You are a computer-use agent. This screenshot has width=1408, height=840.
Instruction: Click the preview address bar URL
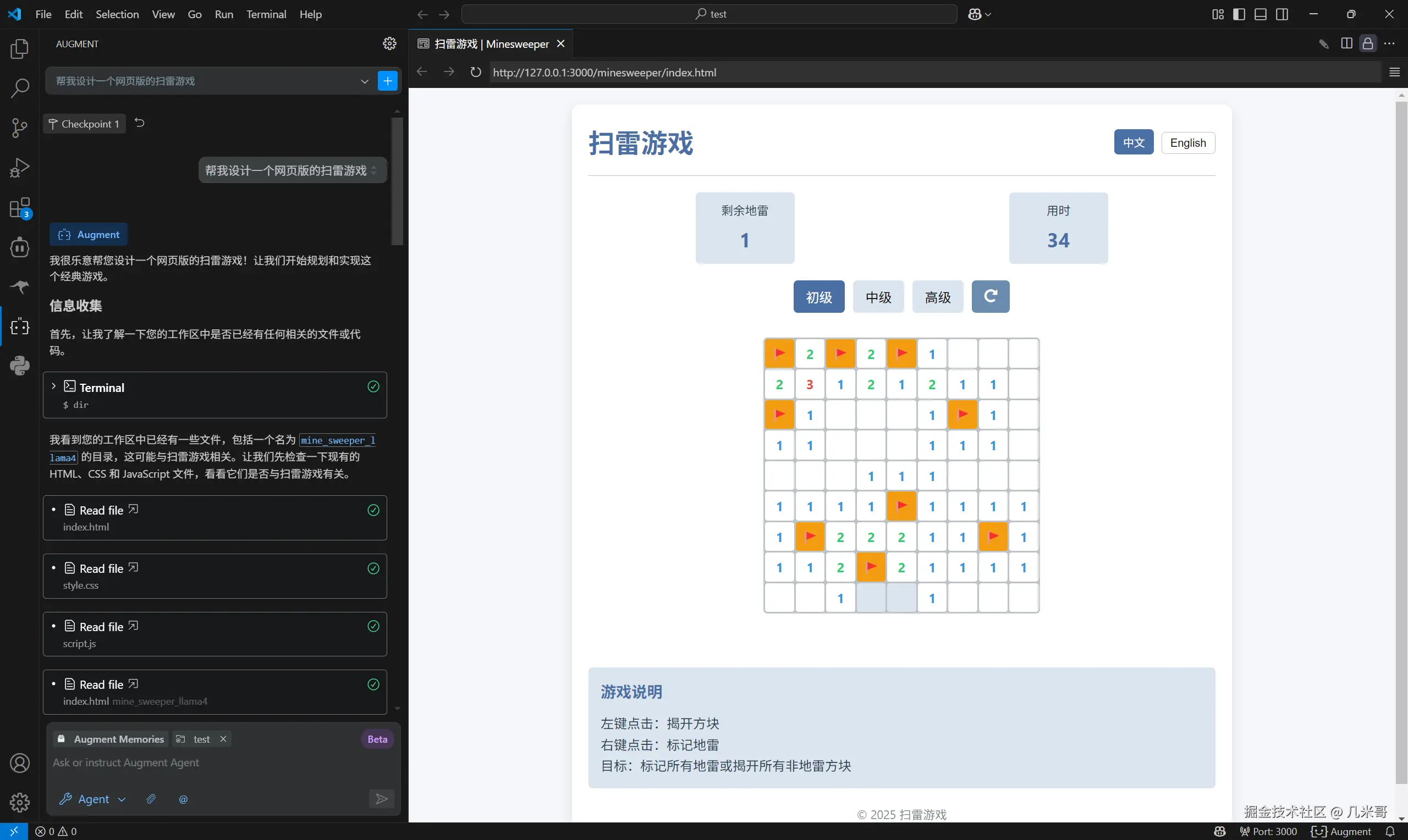coord(603,72)
